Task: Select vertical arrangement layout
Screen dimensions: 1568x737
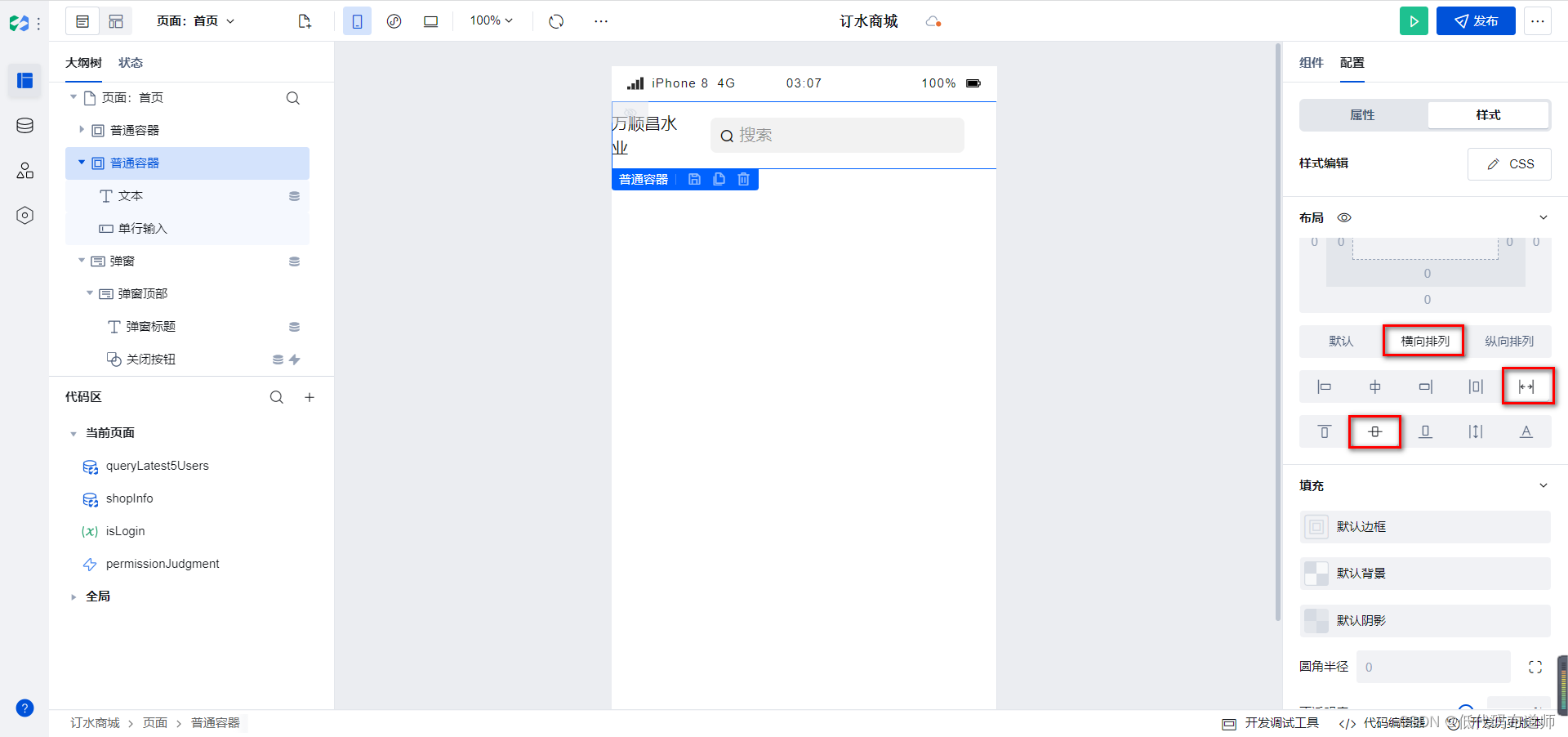Action: click(x=1509, y=341)
